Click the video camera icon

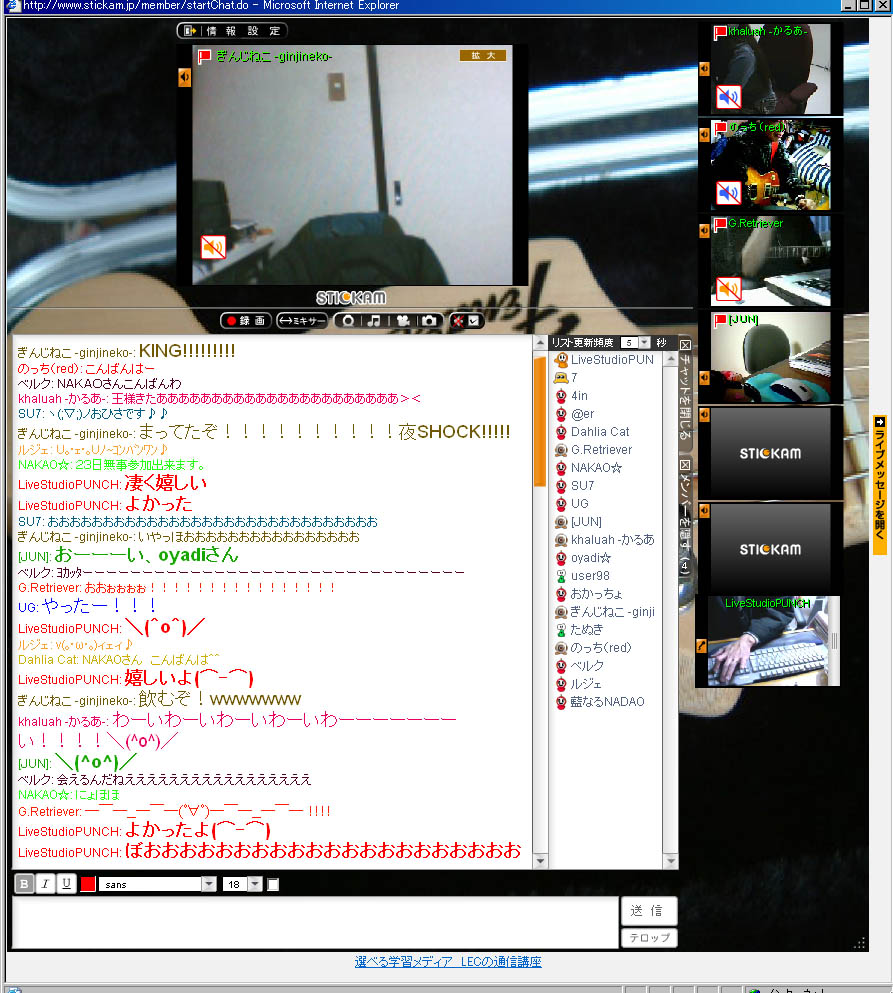coord(402,321)
